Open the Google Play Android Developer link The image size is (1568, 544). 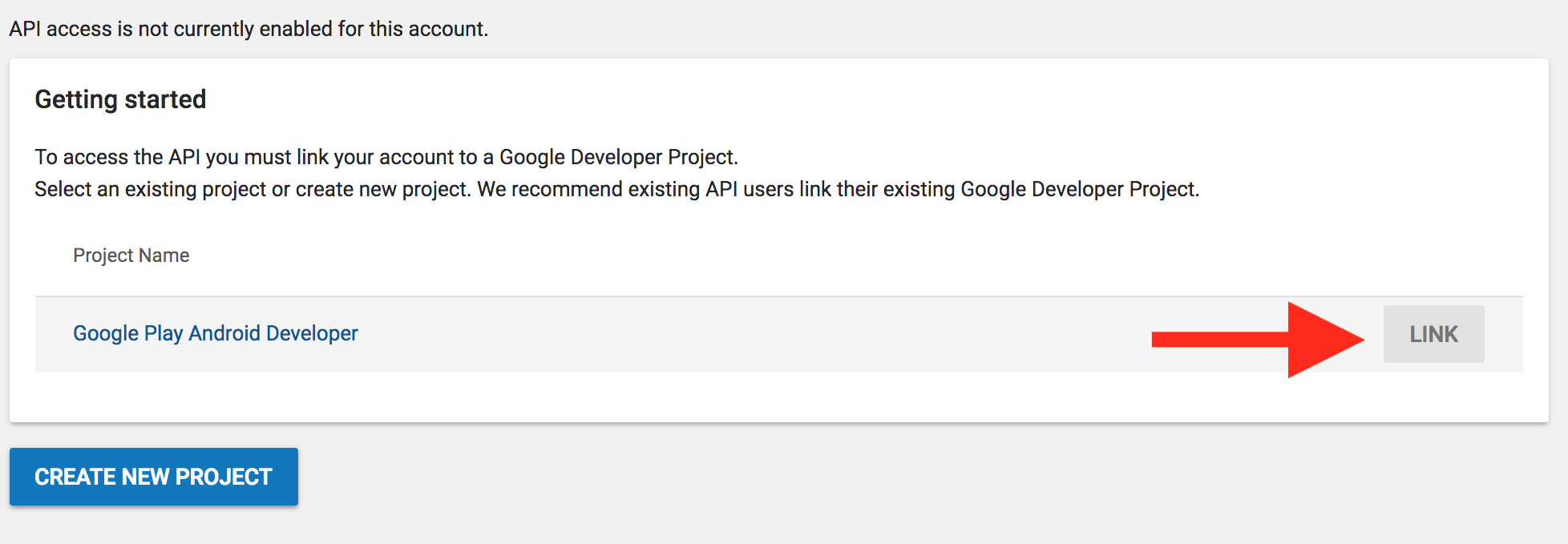tap(215, 333)
